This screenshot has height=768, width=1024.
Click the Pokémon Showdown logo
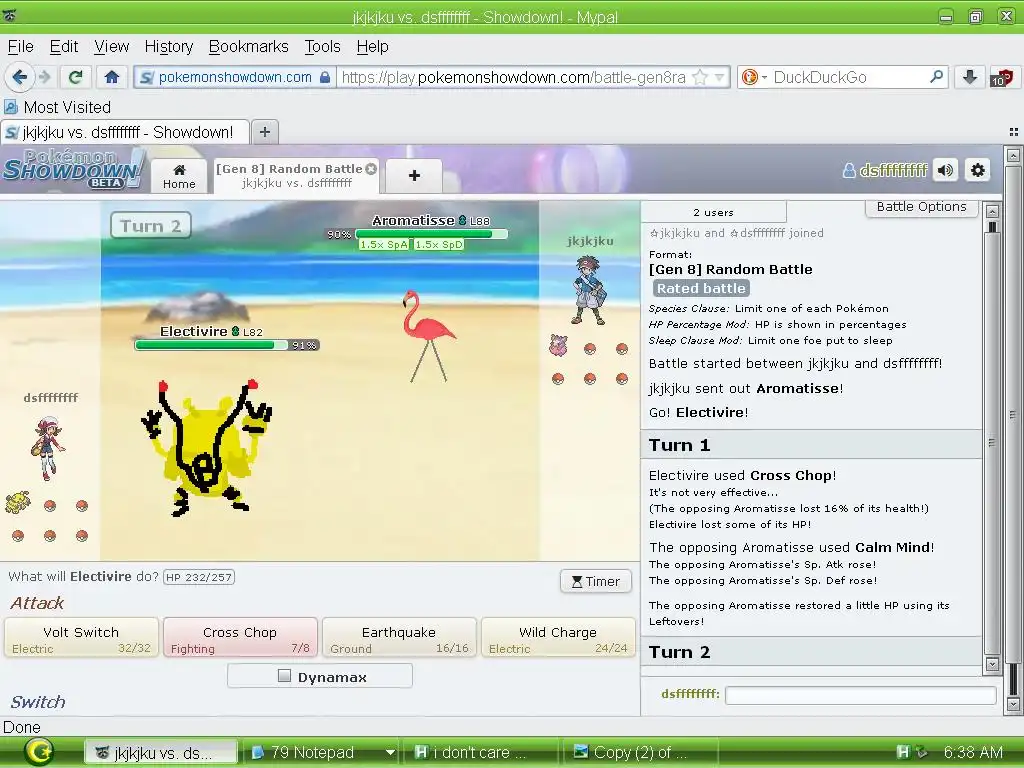tap(73, 169)
